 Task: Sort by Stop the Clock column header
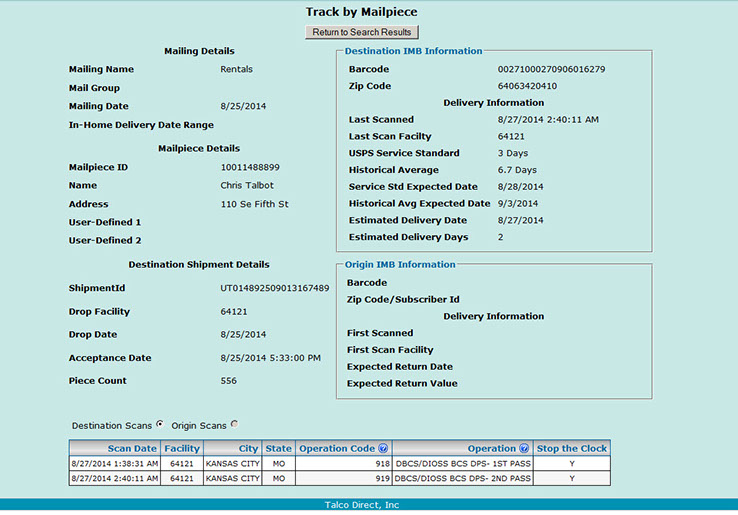point(571,448)
